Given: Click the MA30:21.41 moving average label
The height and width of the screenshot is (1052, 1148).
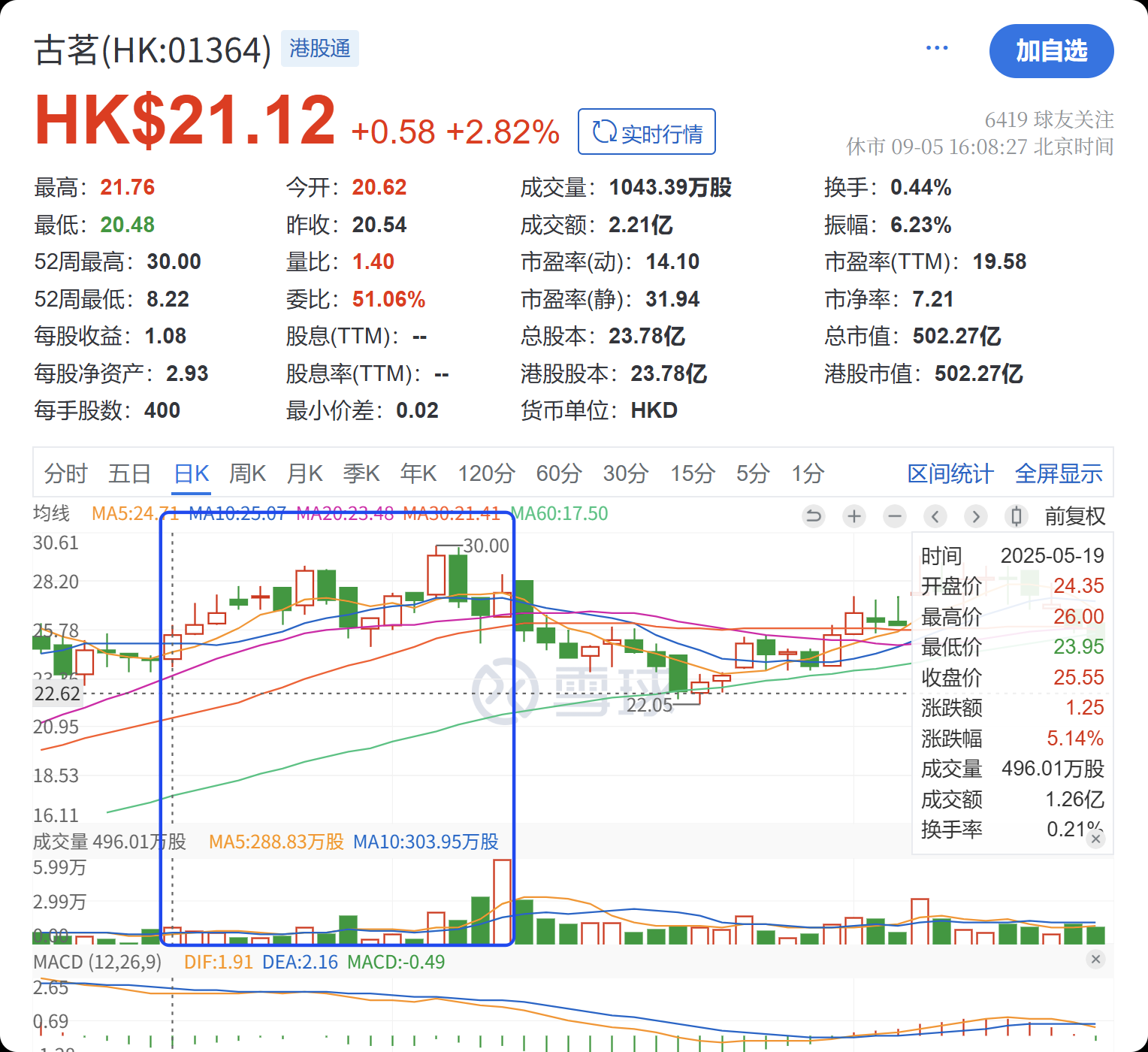Looking at the screenshot, I should pos(452,514).
